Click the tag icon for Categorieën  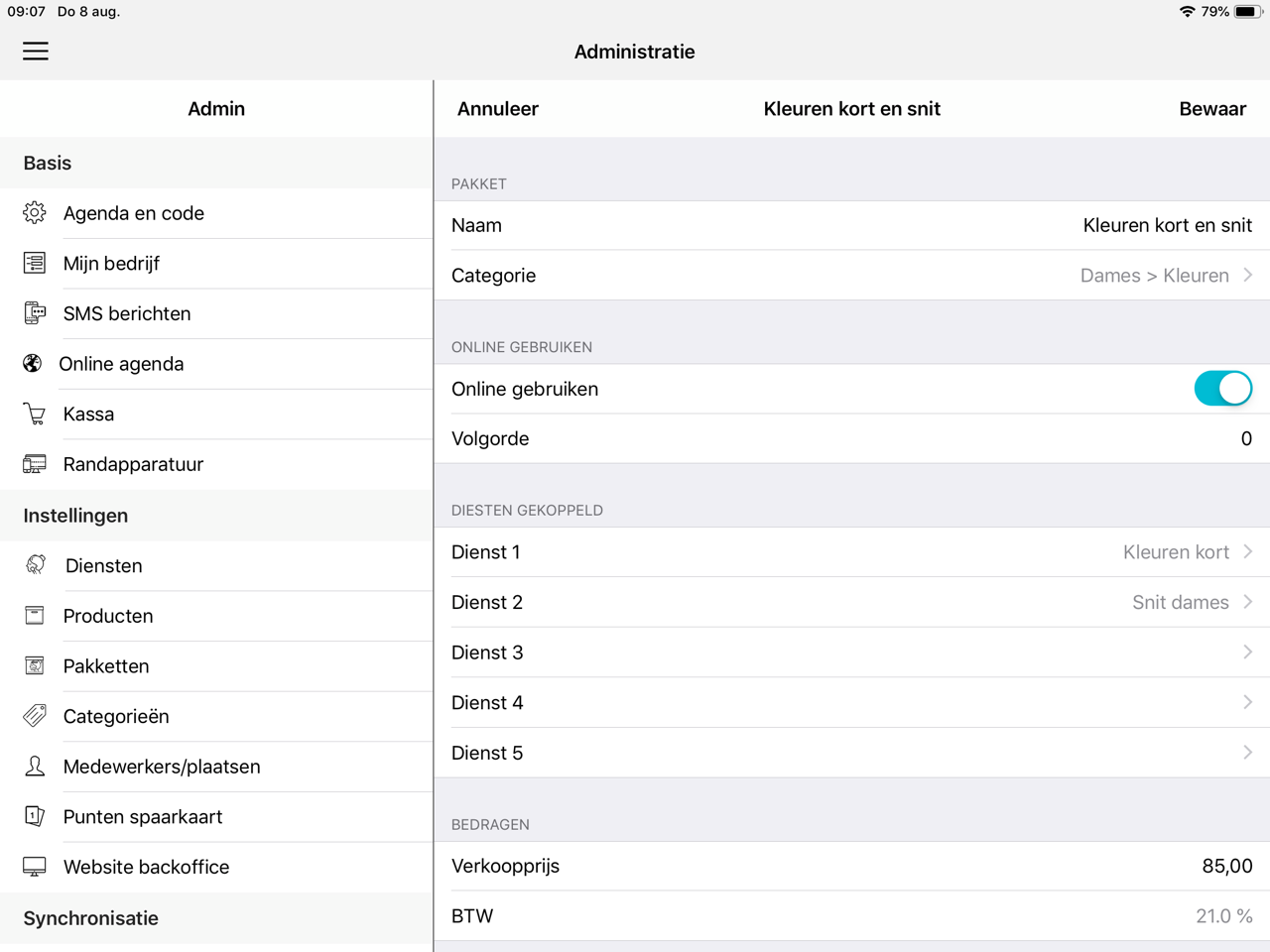35,715
